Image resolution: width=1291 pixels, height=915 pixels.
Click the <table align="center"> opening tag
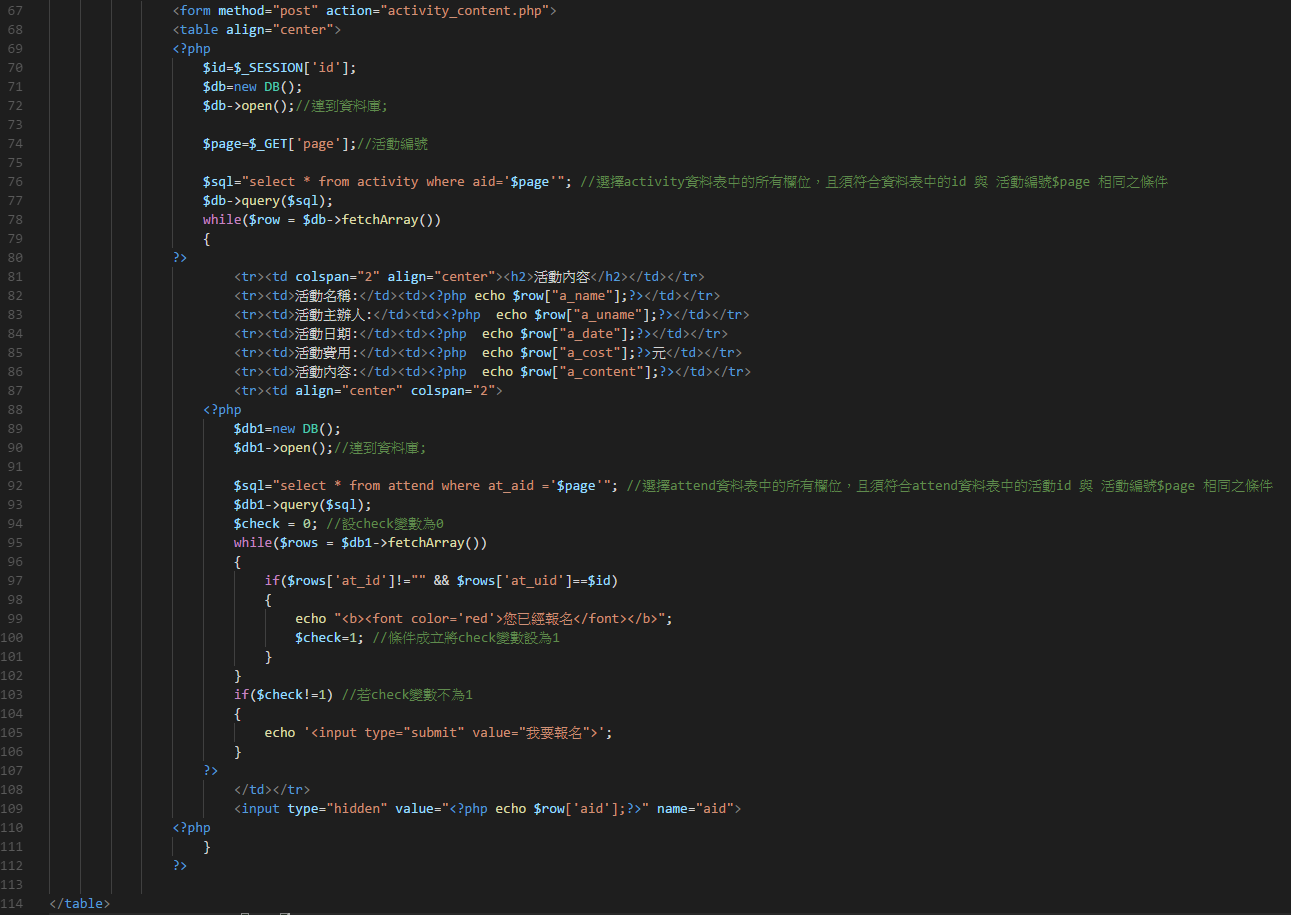257,29
